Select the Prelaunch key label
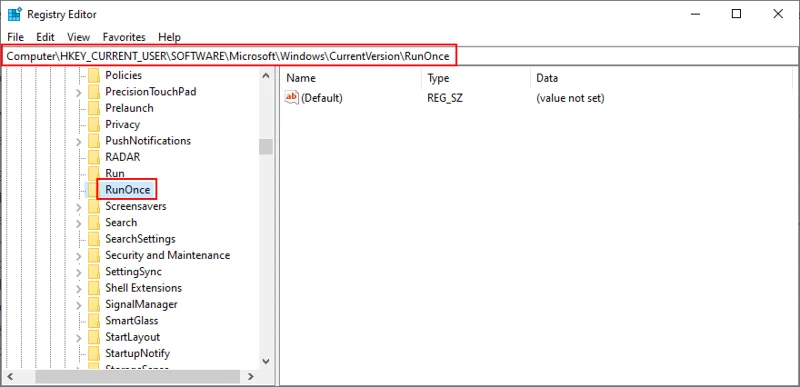800x387 pixels. (x=129, y=108)
